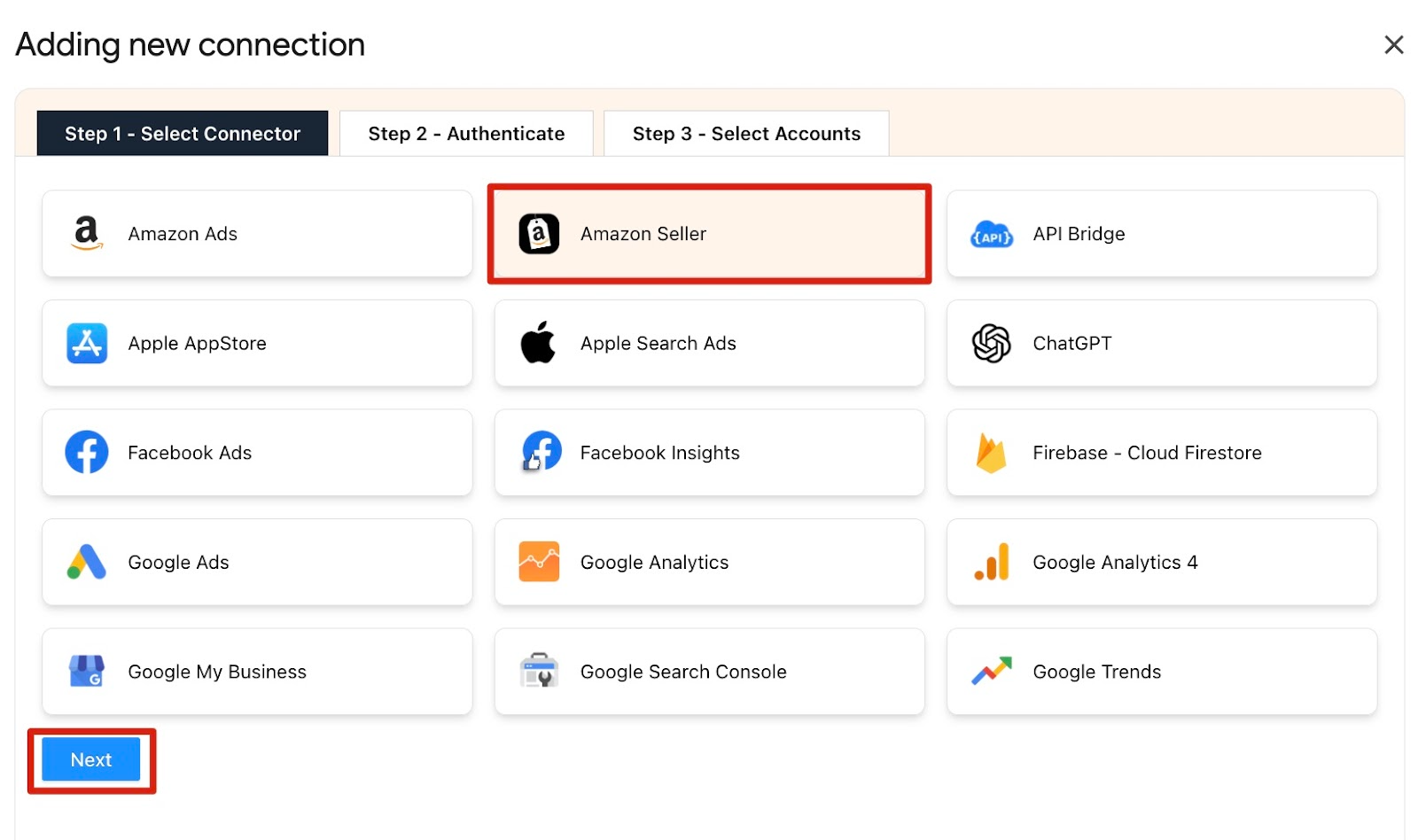Pick the Google Trends arrow icon

coord(991,672)
